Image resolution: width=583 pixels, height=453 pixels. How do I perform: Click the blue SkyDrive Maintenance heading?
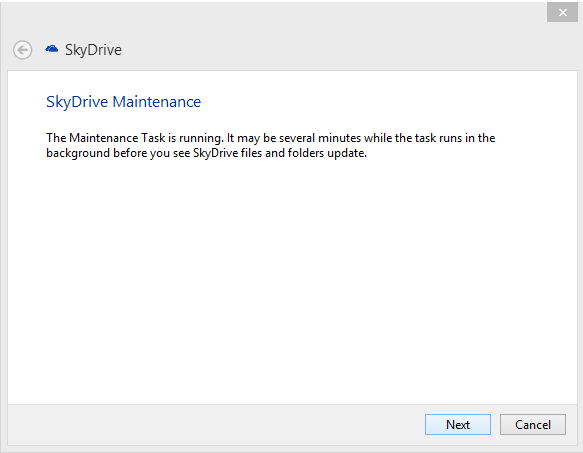coord(123,102)
